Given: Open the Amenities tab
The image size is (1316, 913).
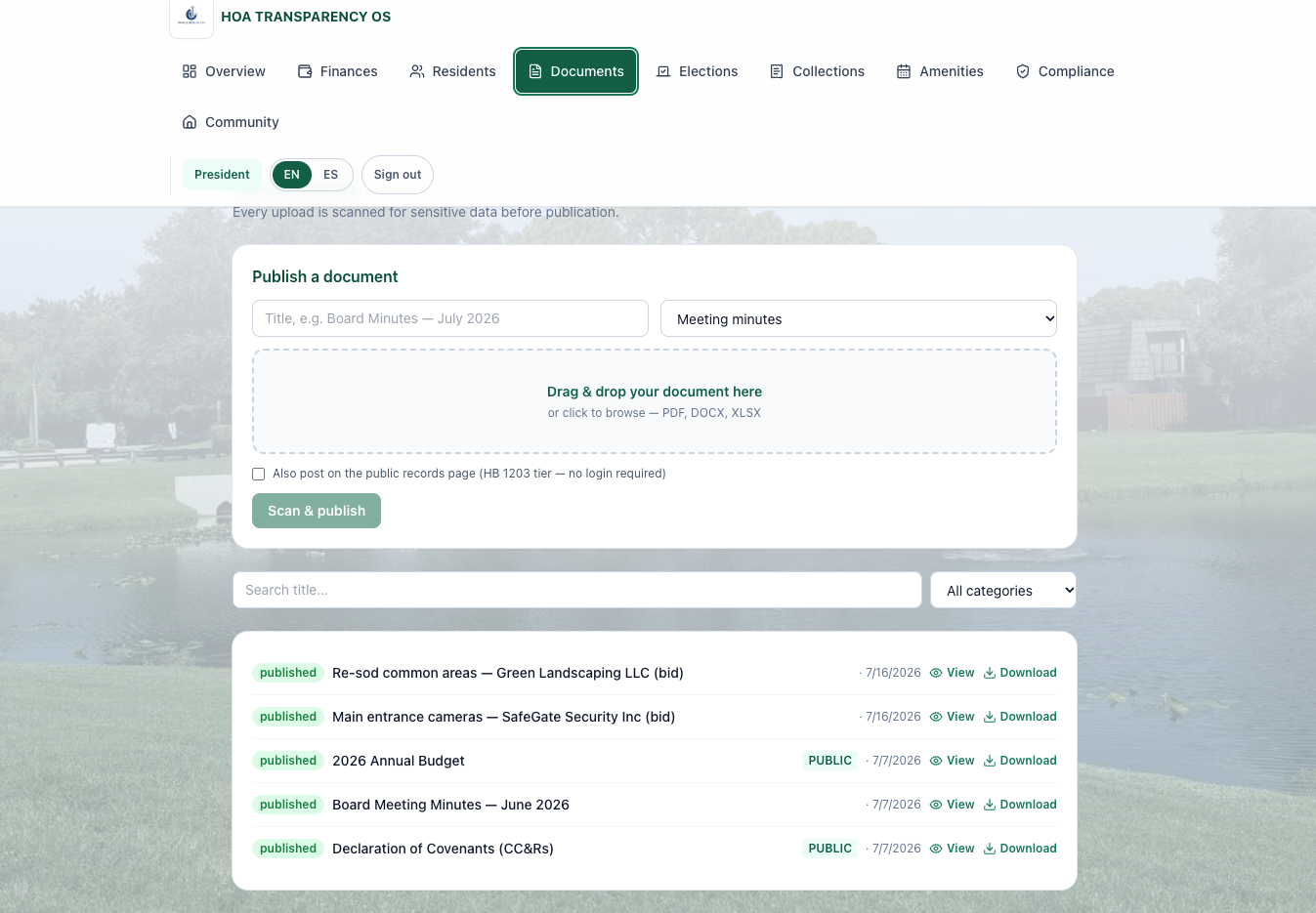Looking at the screenshot, I should click(x=941, y=71).
